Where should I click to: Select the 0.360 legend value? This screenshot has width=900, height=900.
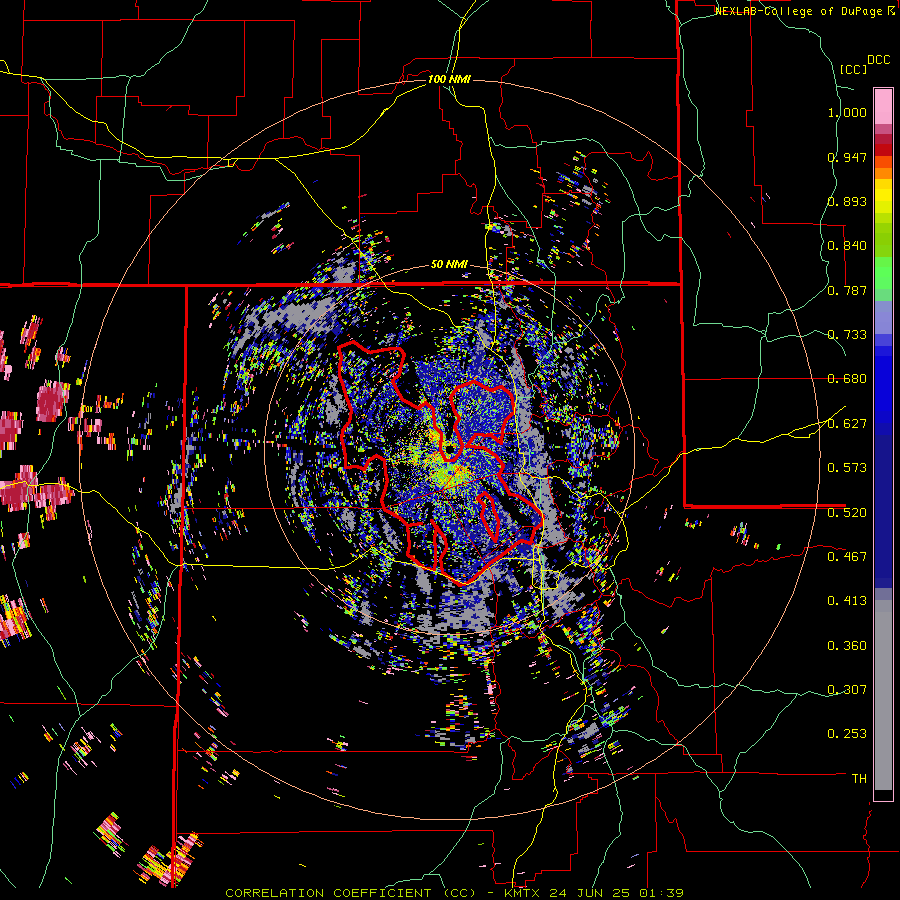(x=847, y=646)
